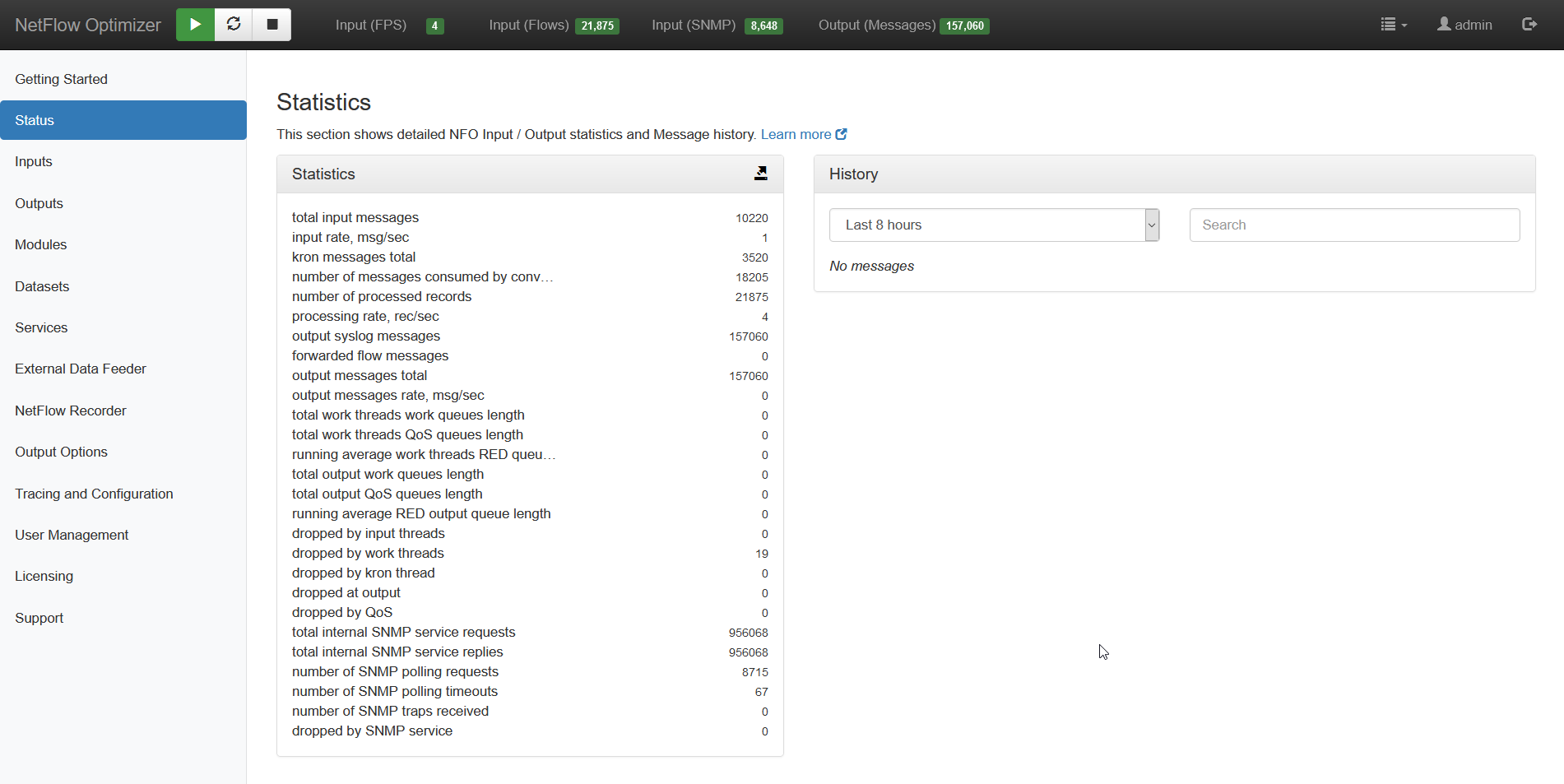Click the export icon in Statistics panel
The image size is (1564, 784).
[x=761, y=174]
